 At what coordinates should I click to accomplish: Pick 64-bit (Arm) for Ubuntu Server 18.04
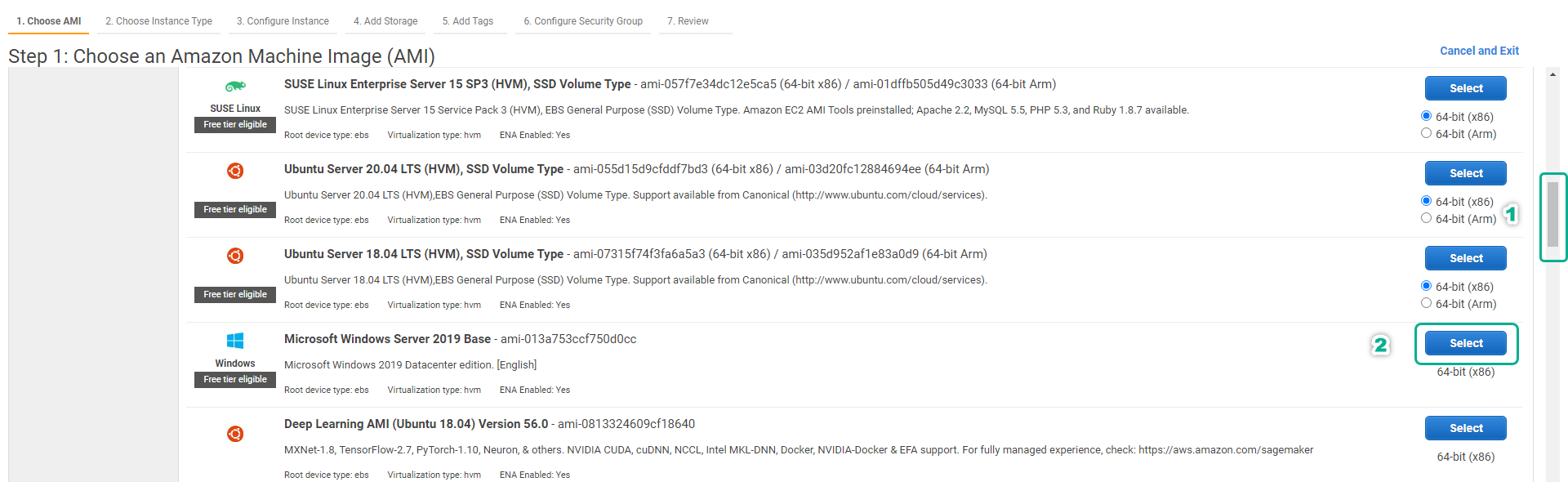(x=1426, y=303)
